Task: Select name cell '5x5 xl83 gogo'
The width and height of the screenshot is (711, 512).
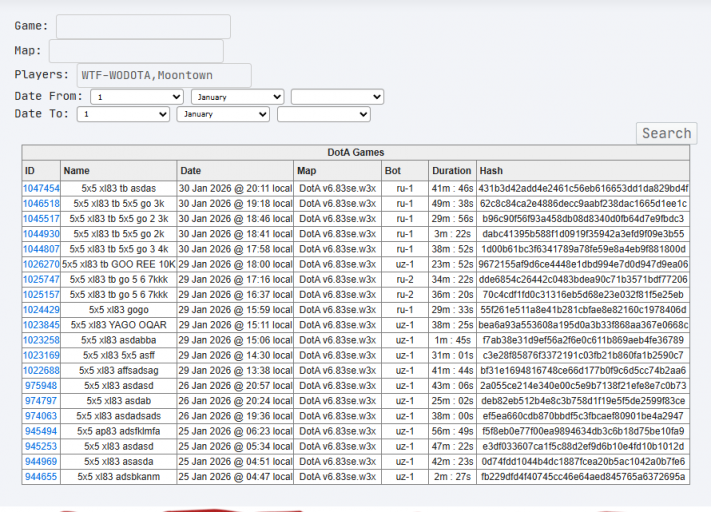Action: click(x=118, y=310)
